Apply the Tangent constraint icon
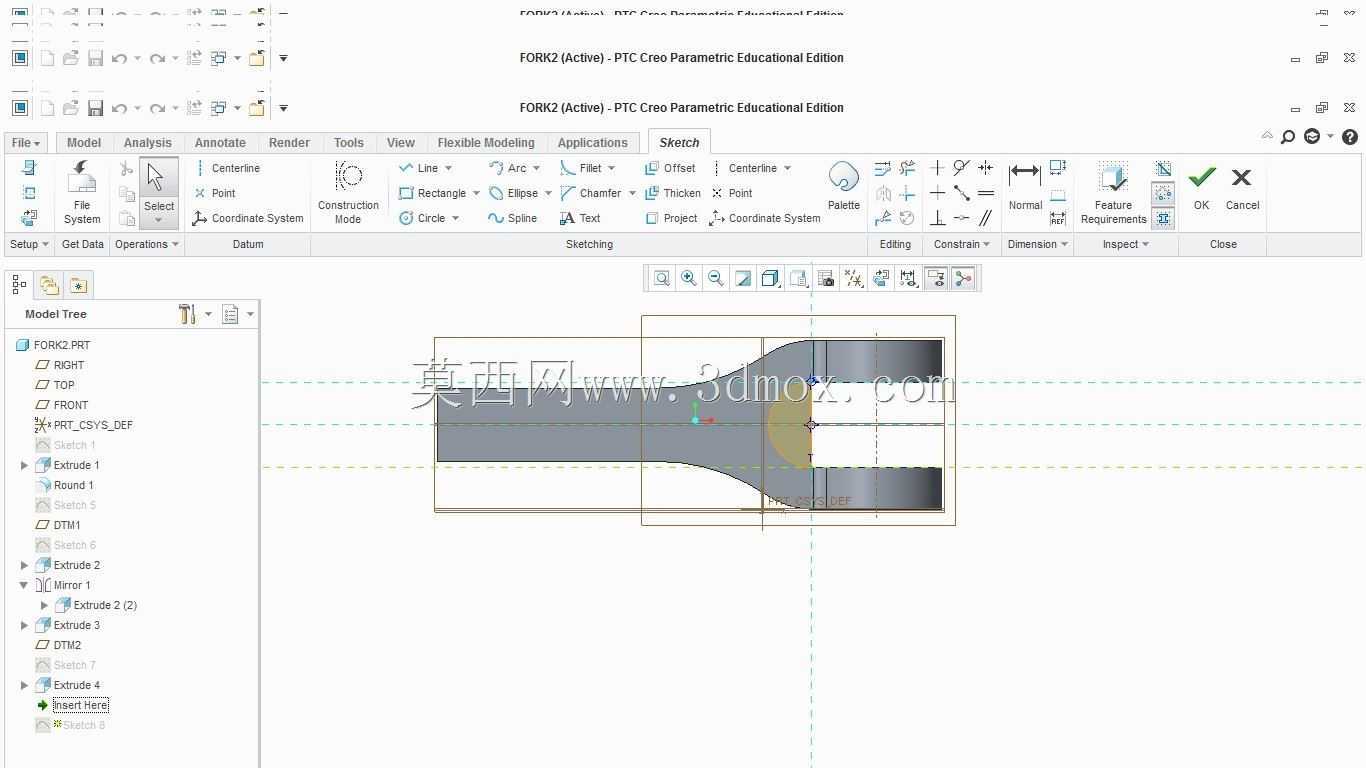Screen dimensions: 1366x768 click(961, 168)
